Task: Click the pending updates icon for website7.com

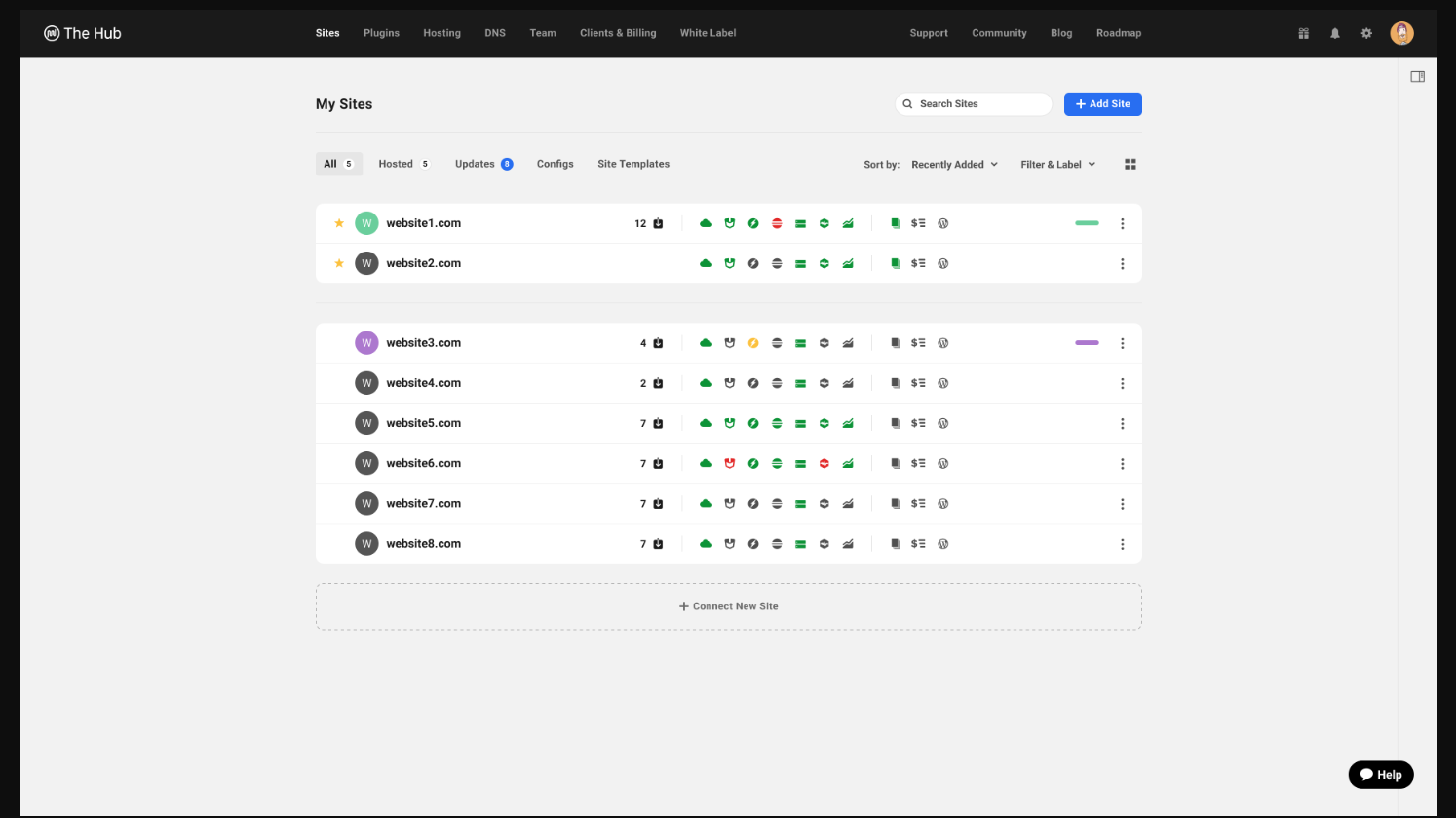Action: pyautogui.click(x=658, y=504)
